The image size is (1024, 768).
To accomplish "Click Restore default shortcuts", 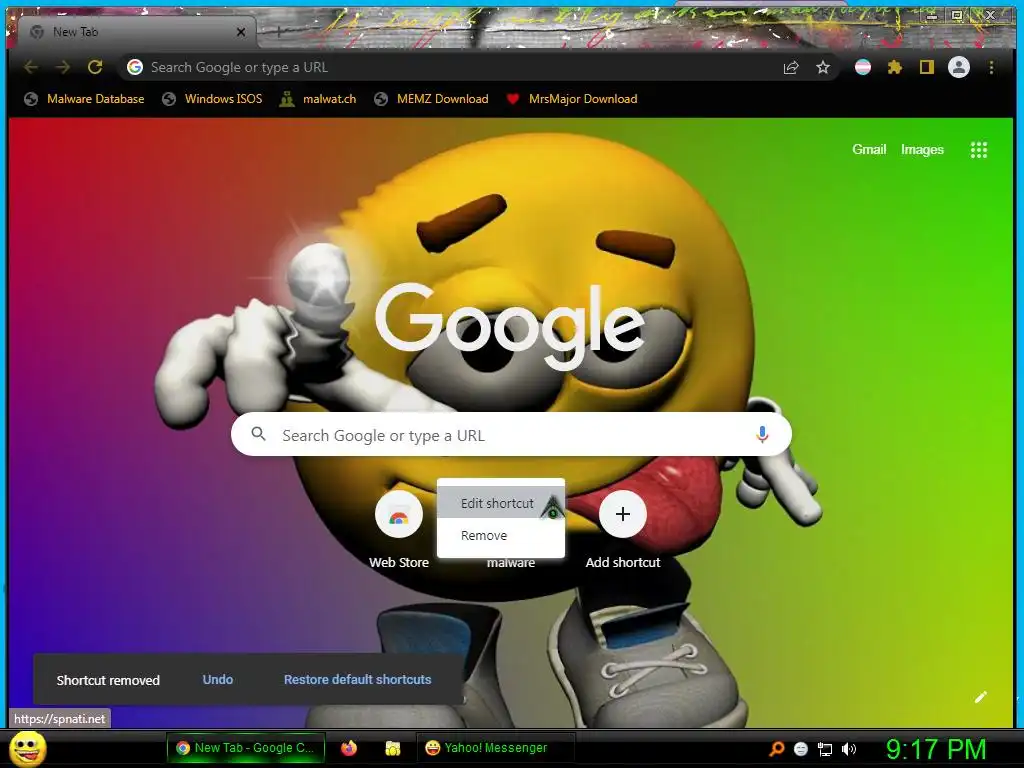I will click(x=357, y=680).
